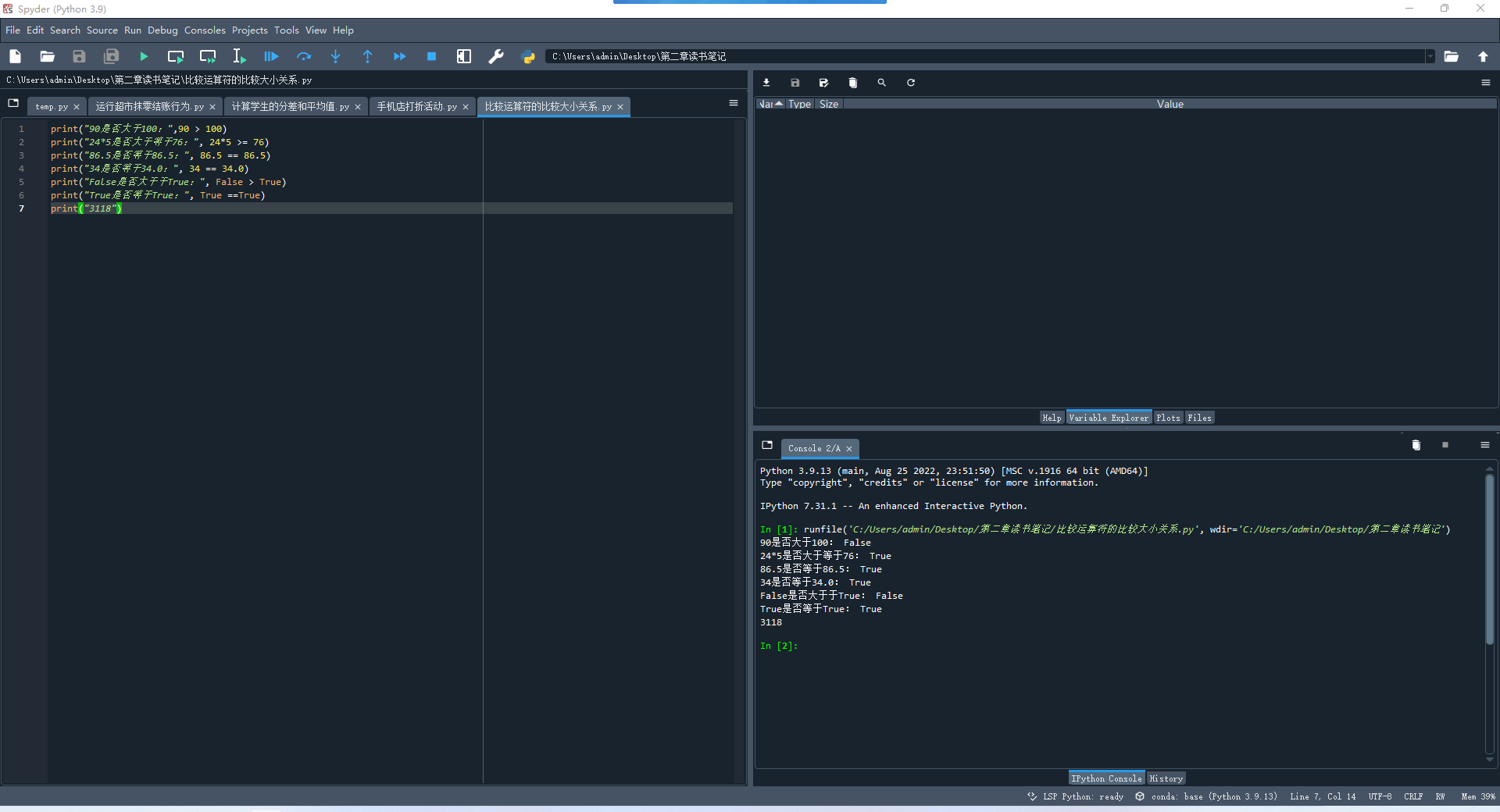Open the Run menu
Screen dimensions: 1500x812
point(133,30)
